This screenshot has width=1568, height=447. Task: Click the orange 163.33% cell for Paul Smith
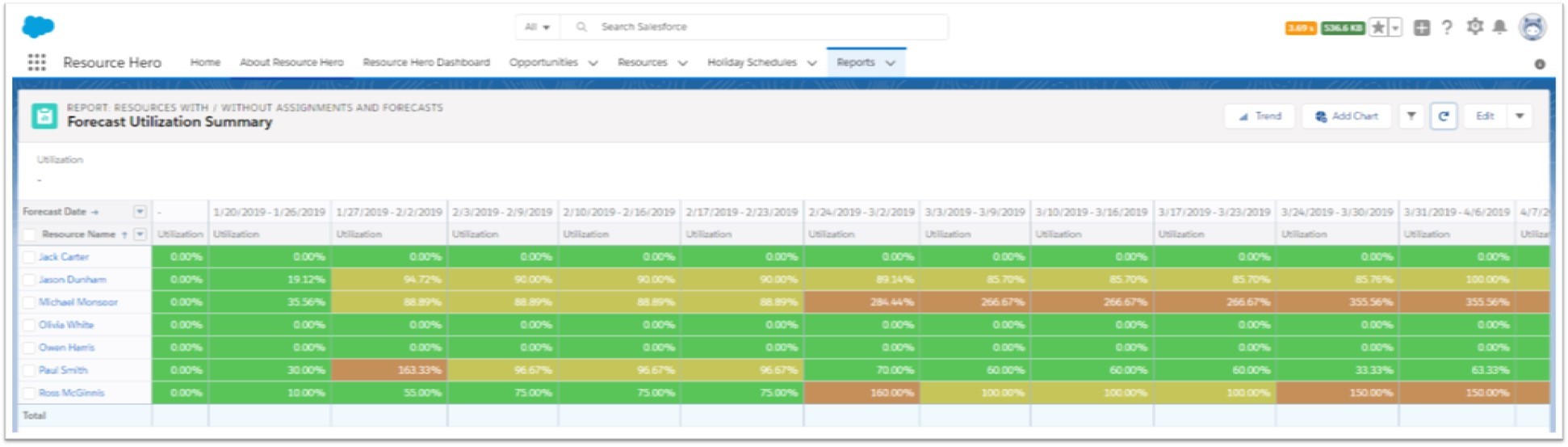point(388,370)
